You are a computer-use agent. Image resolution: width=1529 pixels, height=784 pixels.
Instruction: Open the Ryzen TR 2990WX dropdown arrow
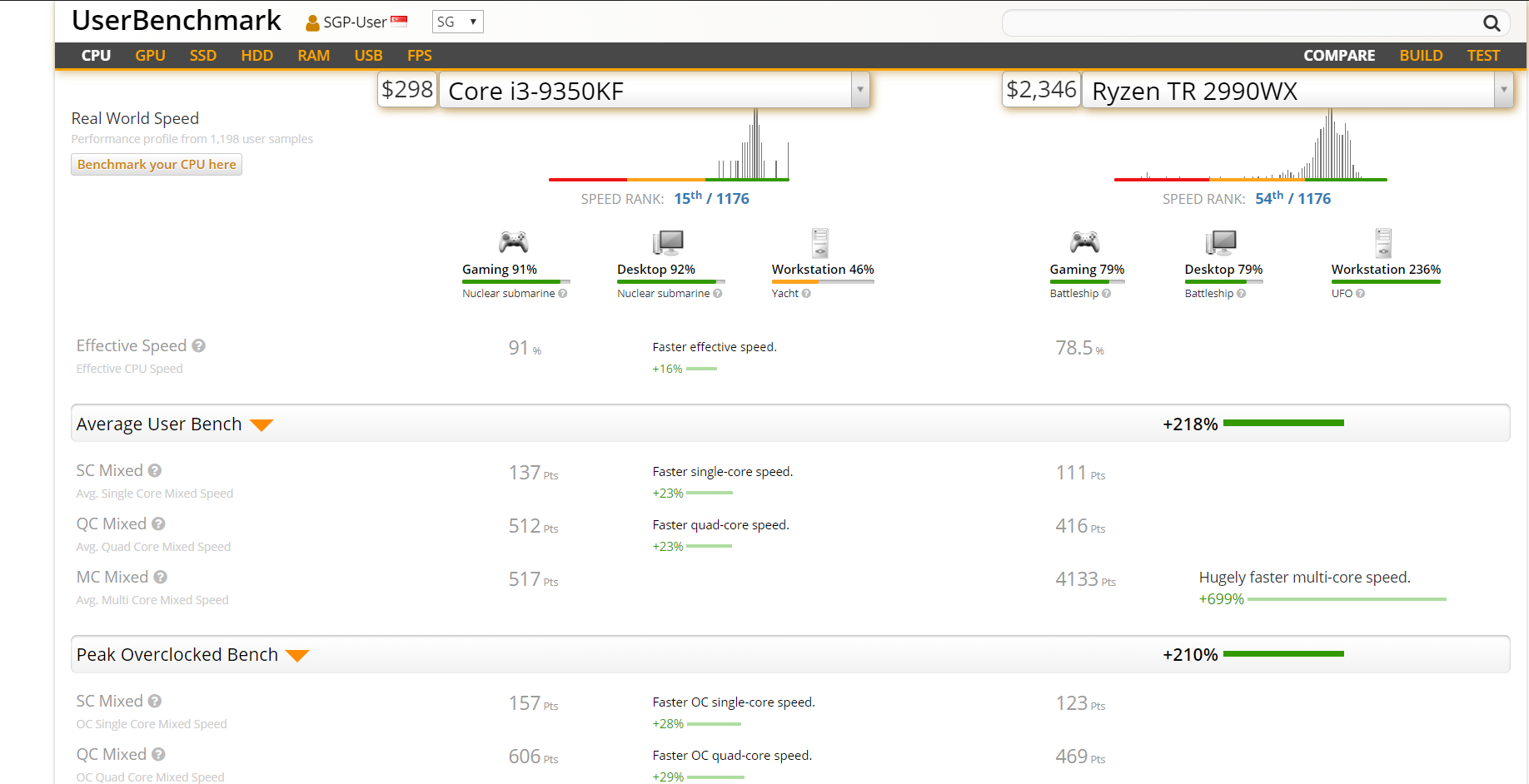(x=1503, y=90)
